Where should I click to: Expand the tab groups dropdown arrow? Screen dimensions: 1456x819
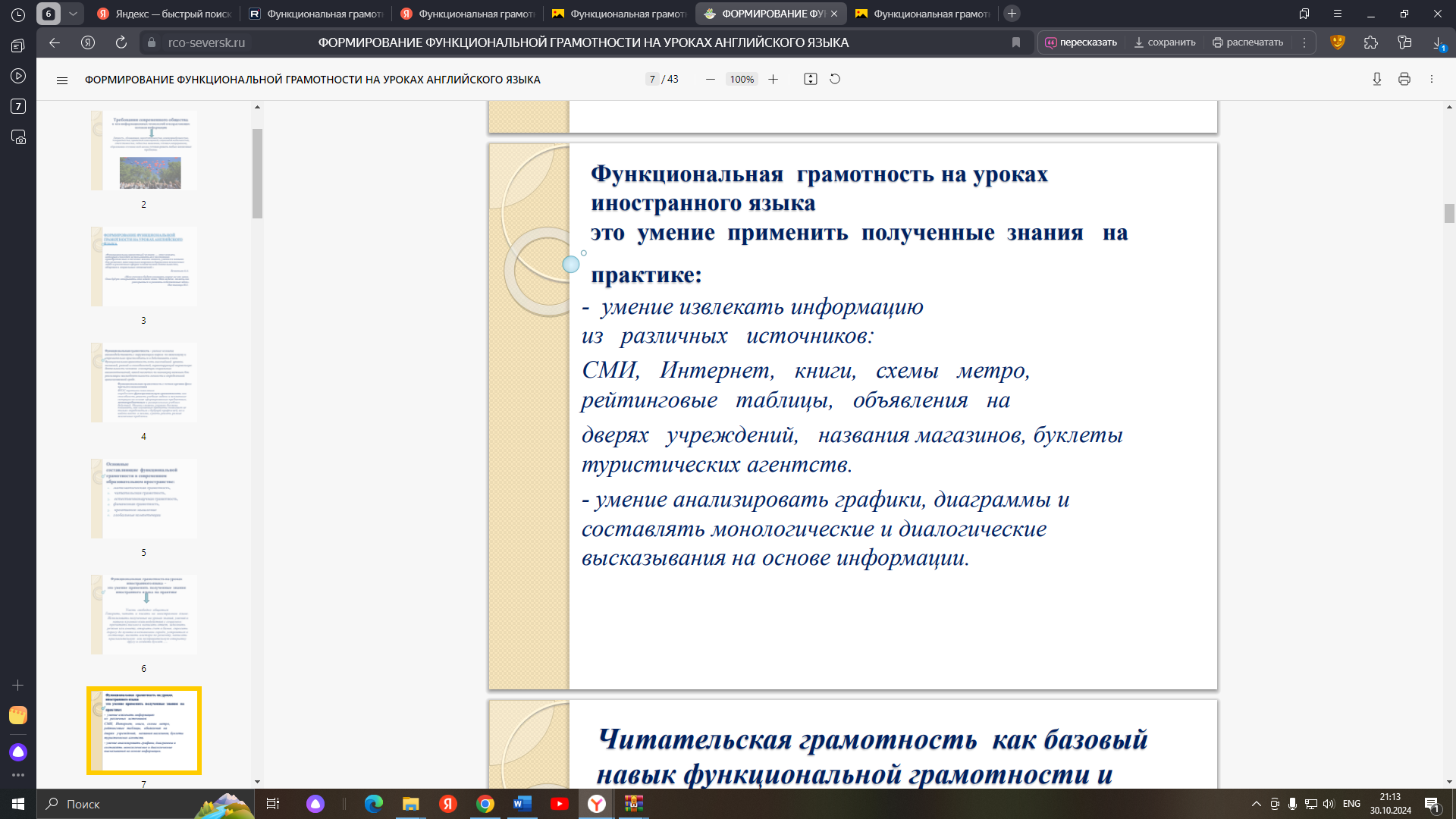[x=73, y=14]
